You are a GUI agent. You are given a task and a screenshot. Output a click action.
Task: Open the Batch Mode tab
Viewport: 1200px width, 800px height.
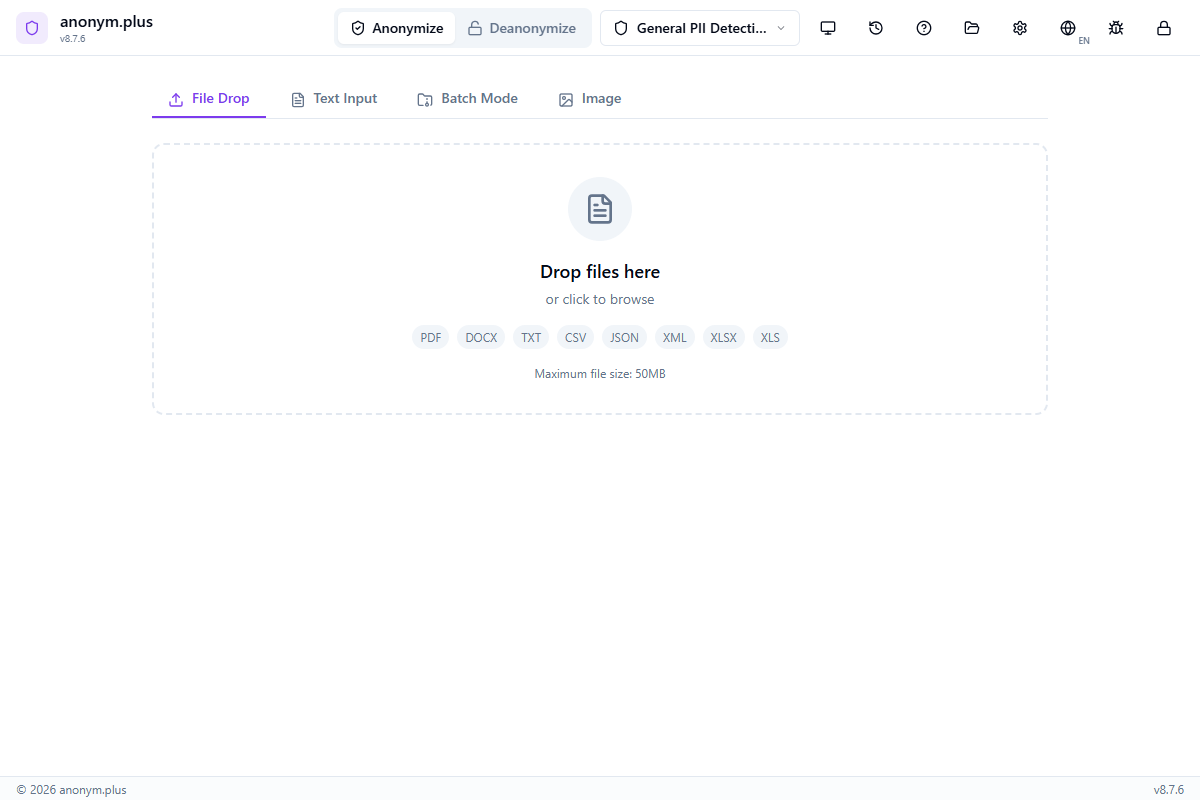click(467, 98)
